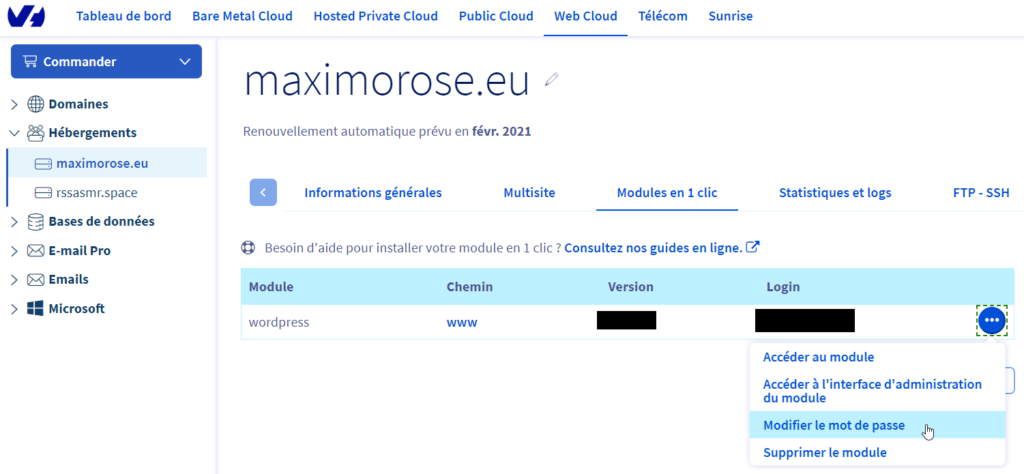The image size is (1024, 474).
Task: Expand the Microsoft section
Action: coord(14,308)
